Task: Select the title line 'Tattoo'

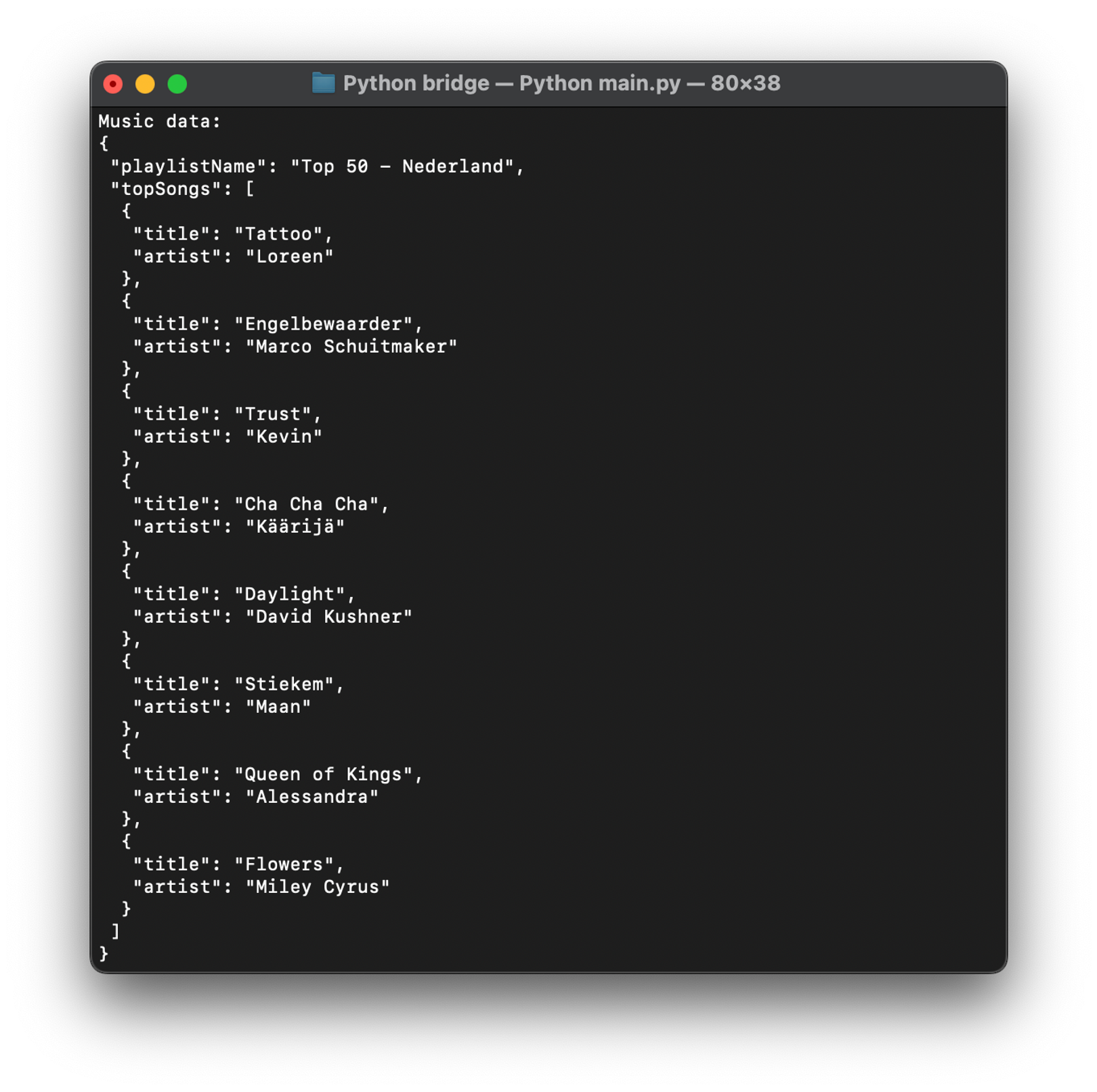Action: pos(233,234)
